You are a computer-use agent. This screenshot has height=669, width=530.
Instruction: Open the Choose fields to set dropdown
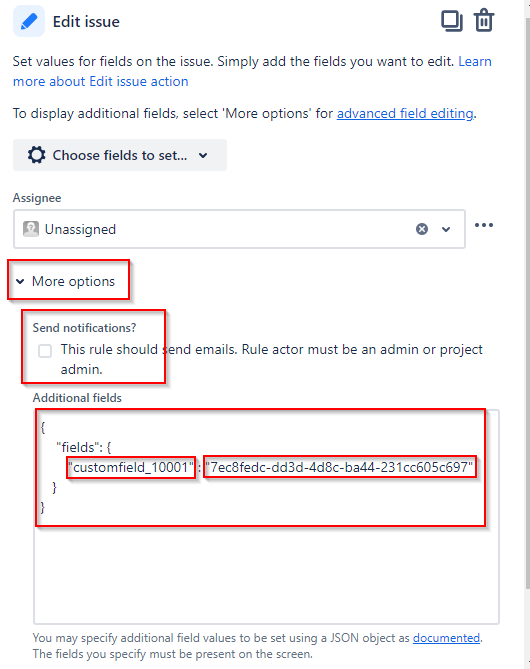(120, 155)
